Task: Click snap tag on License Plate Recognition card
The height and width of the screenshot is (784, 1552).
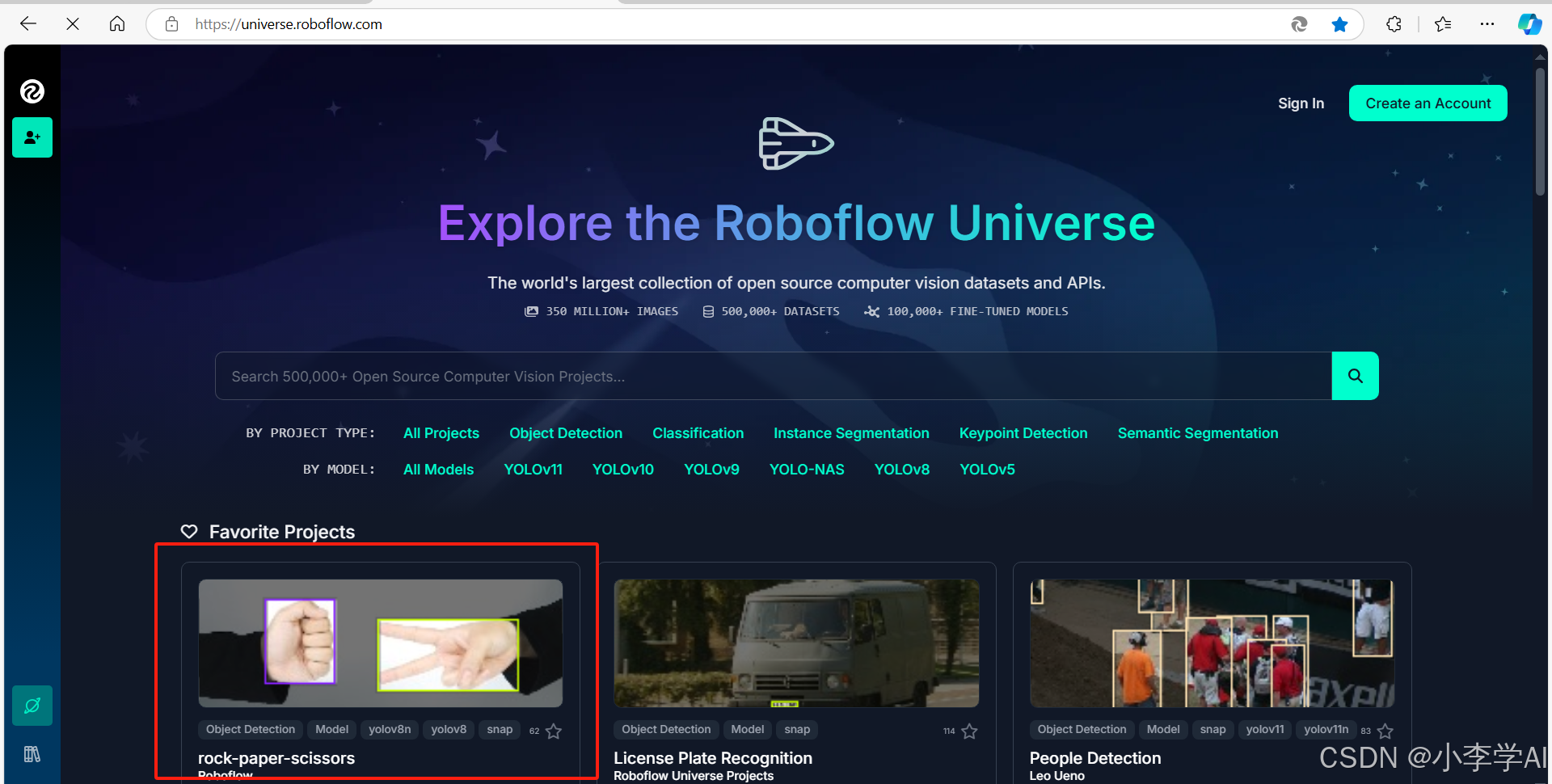Action: click(797, 729)
